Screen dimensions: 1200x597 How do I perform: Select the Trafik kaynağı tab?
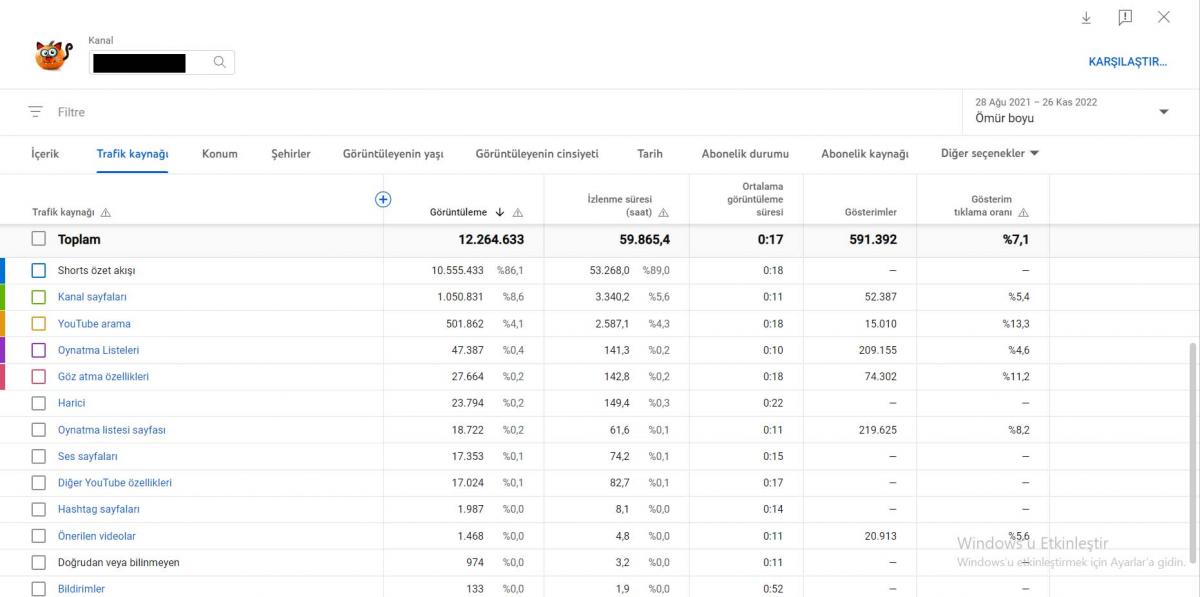click(132, 154)
